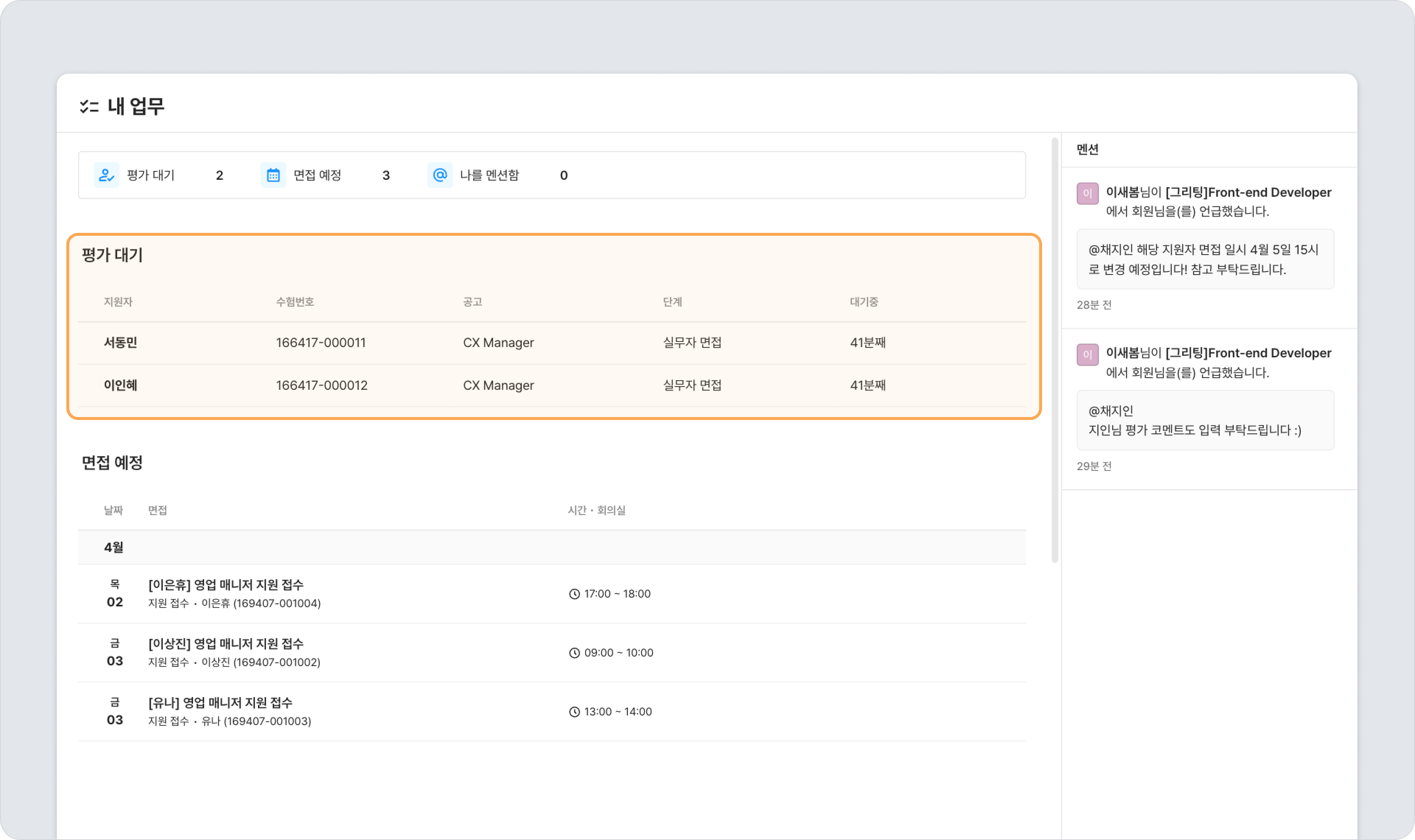Click the second 이새봄 mention avatar
Image resolution: width=1415 pixels, height=840 pixels.
click(1087, 354)
